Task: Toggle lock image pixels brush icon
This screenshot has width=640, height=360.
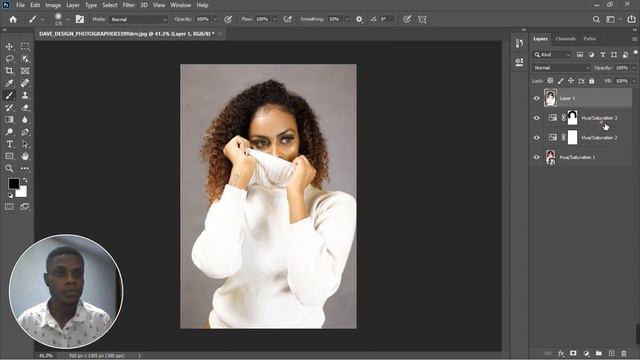Action: pyautogui.click(x=561, y=81)
